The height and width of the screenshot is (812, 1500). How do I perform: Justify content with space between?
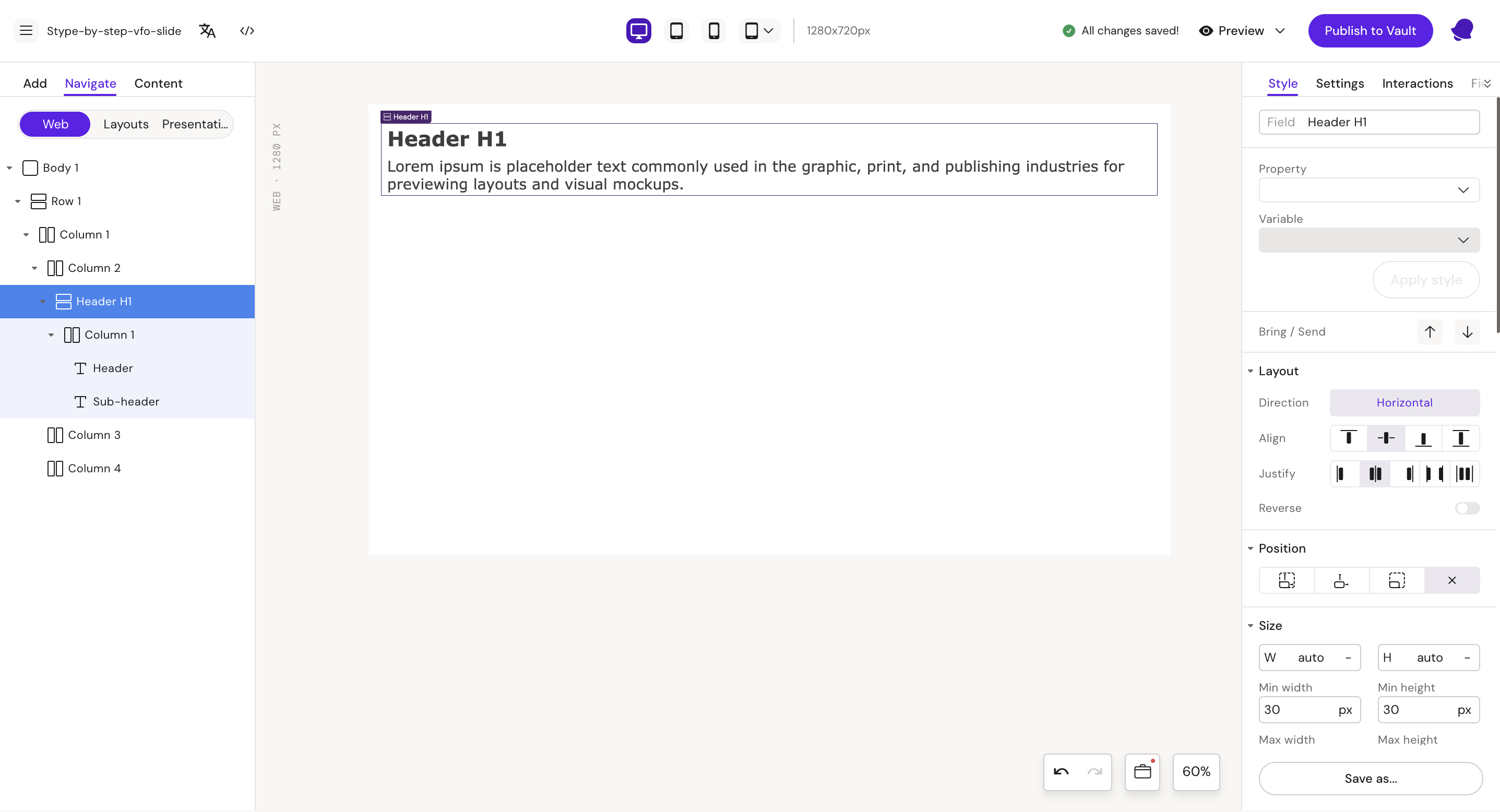1434,474
